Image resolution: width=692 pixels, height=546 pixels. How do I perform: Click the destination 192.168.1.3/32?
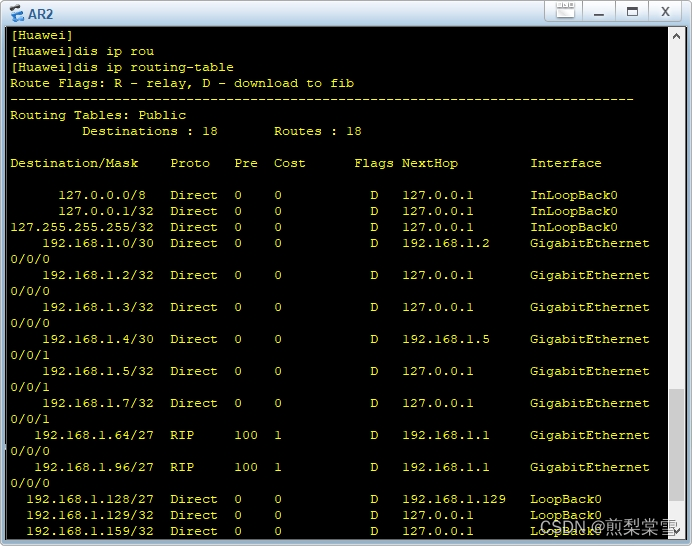98,307
